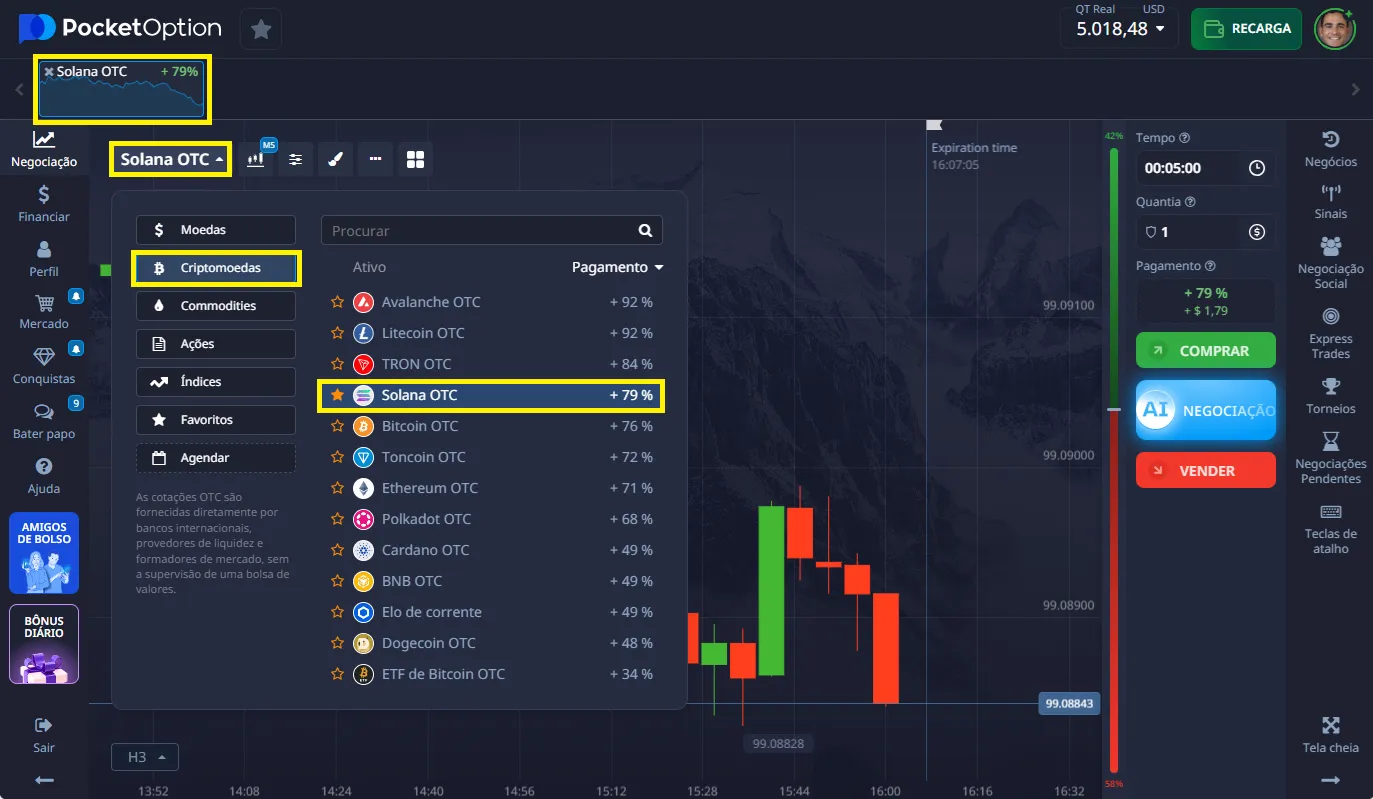Open Negociação Social panel
Image resolution: width=1373 pixels, height=799 pixels.
[x=1331, y=263]
